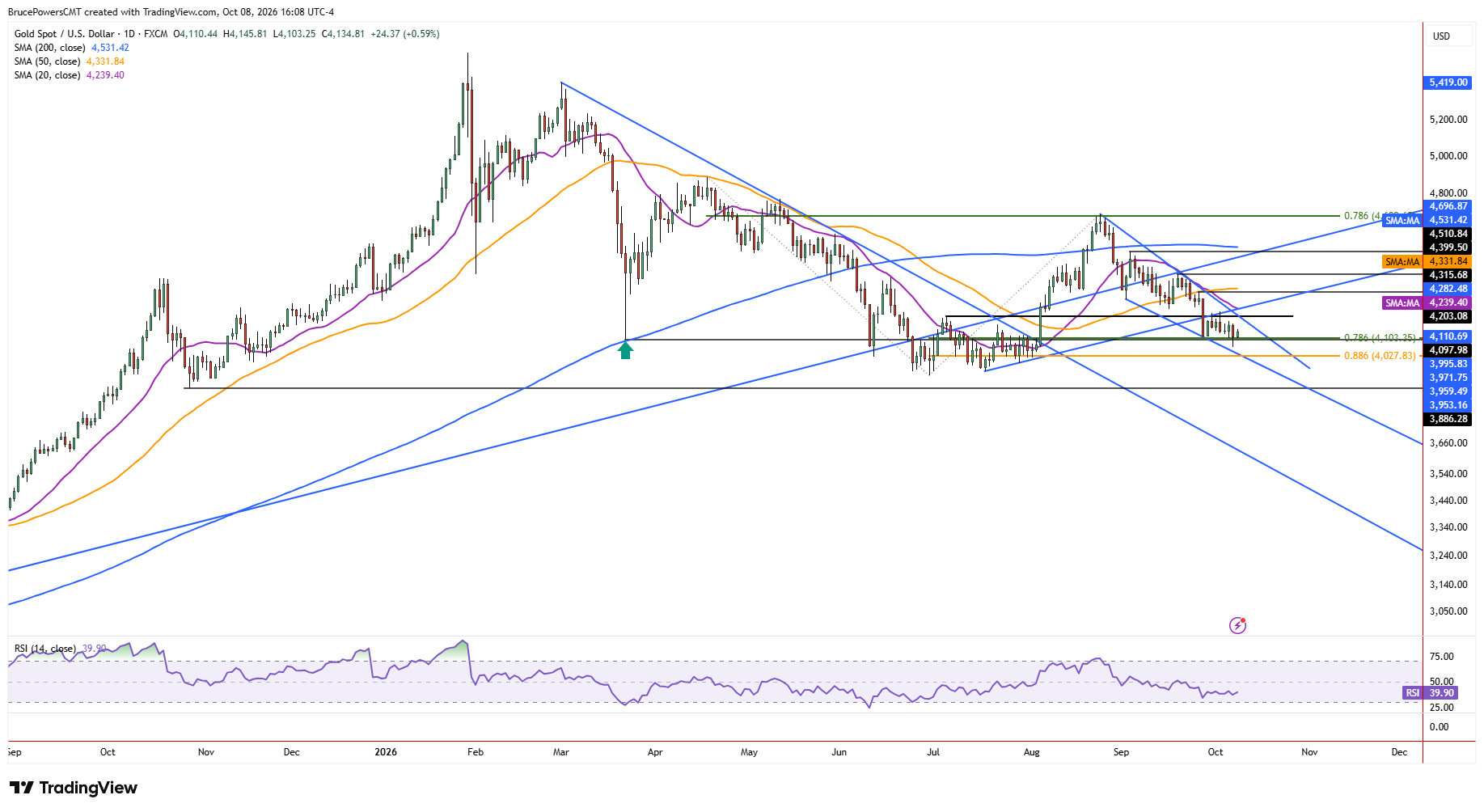
Task: Click the Feb label on the time axis
Action: click(476, 752)
